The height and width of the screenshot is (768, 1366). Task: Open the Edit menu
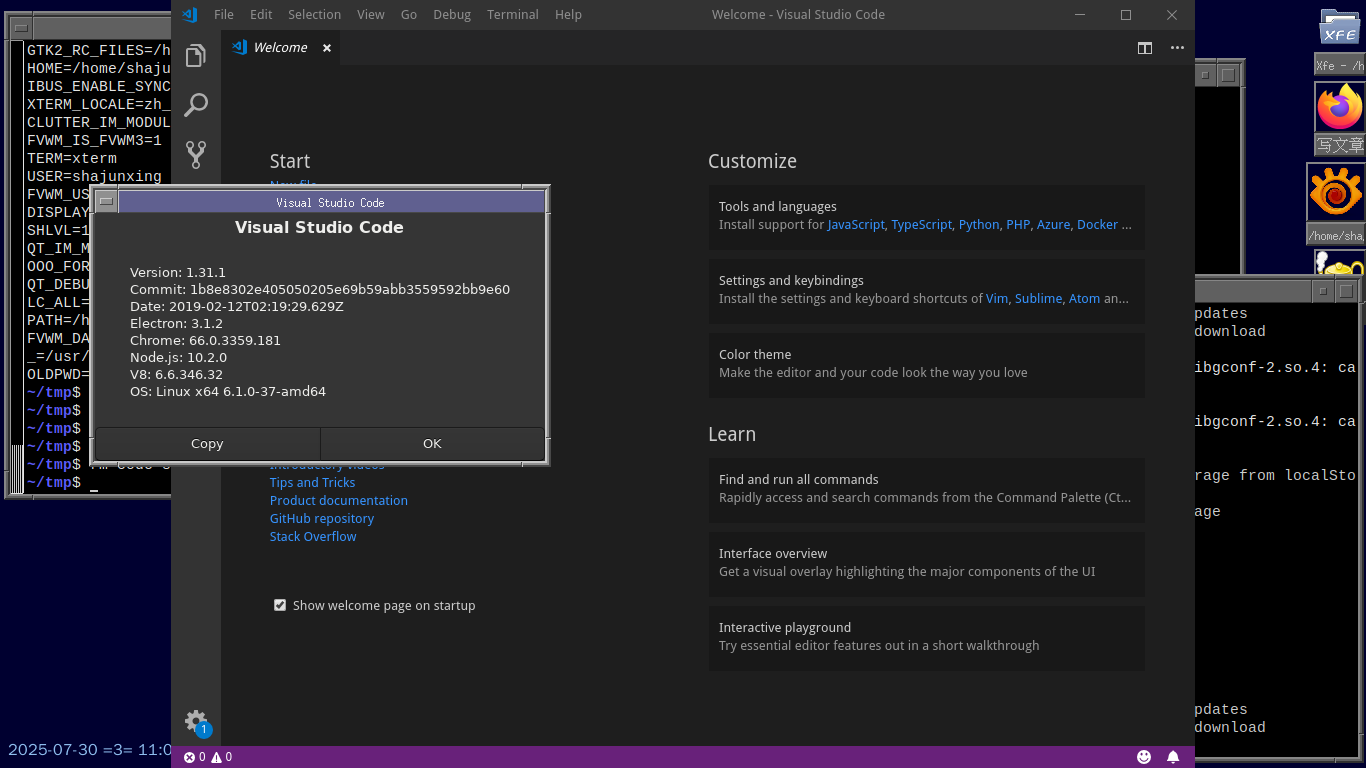coord(261,14)
